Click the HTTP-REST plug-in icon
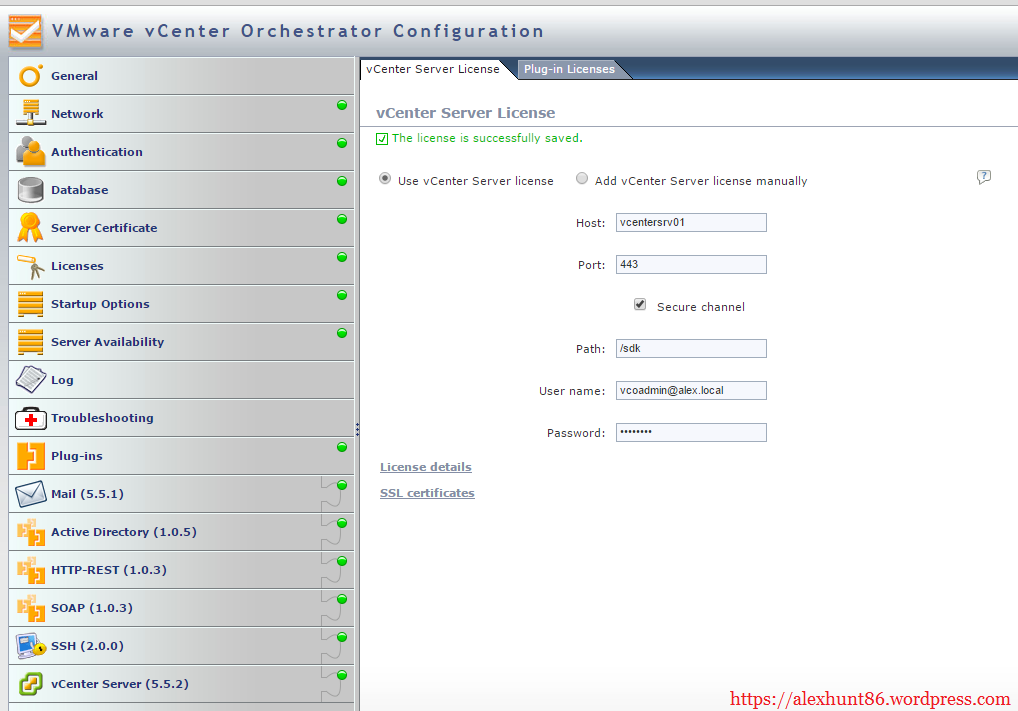 [31, 570]
